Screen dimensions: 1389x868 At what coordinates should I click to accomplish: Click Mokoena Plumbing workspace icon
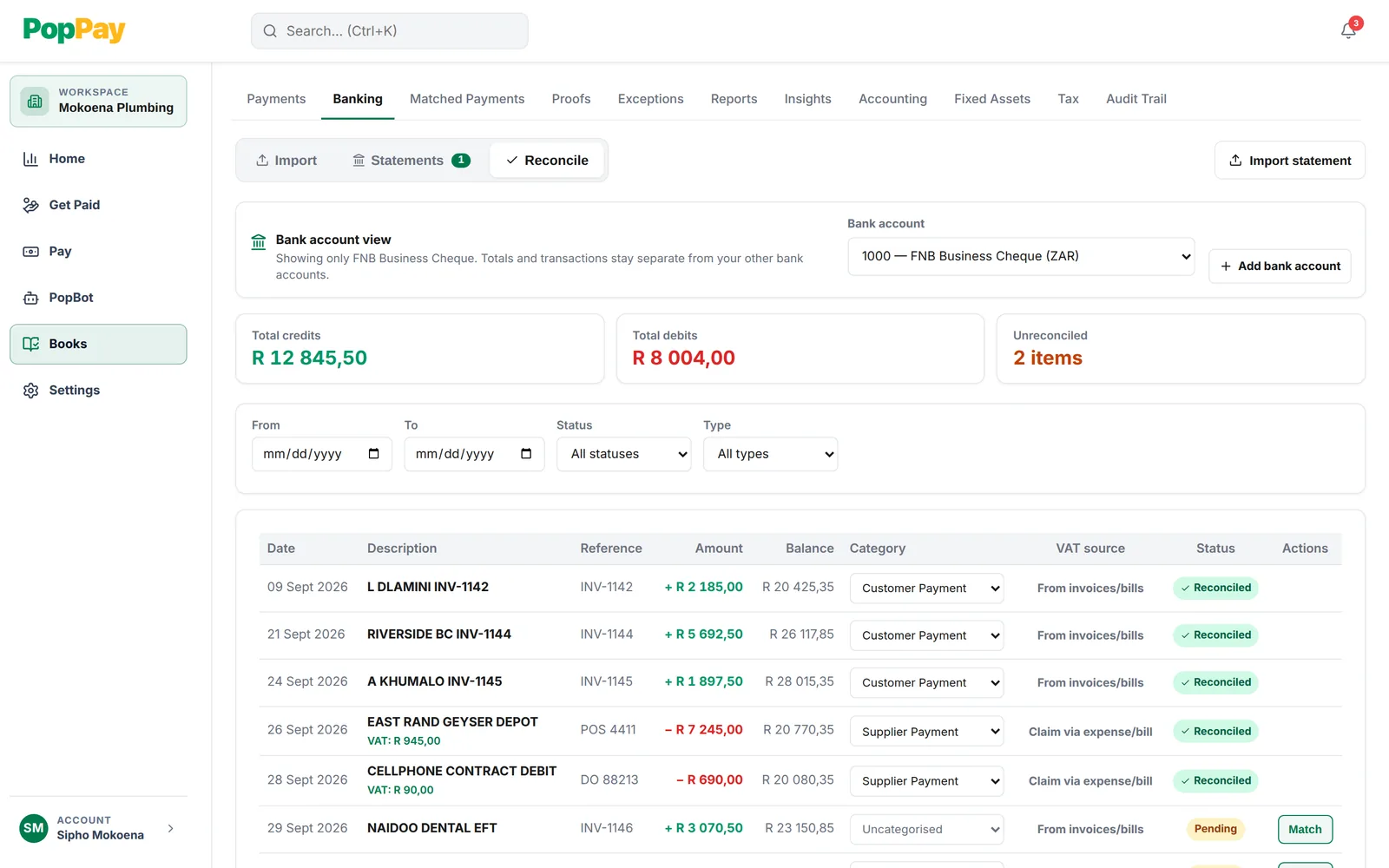[x=35, y=101]
